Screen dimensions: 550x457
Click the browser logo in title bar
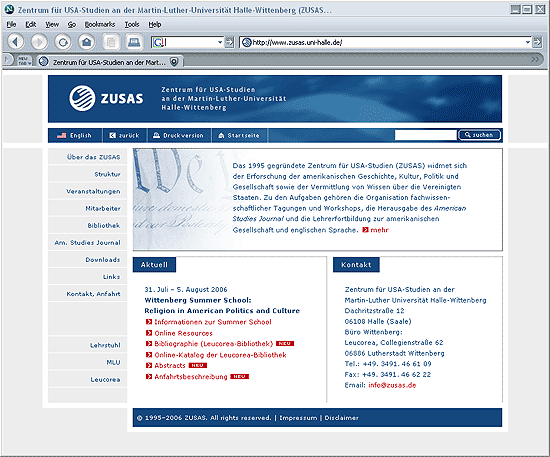pyautogui.click(x=9, y=9)
